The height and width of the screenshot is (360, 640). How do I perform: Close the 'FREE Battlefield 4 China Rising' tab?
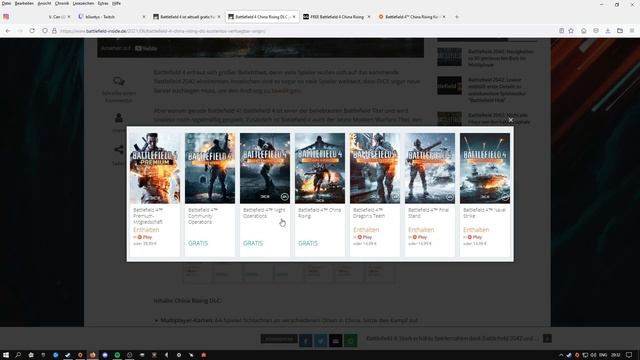(369, 17)
